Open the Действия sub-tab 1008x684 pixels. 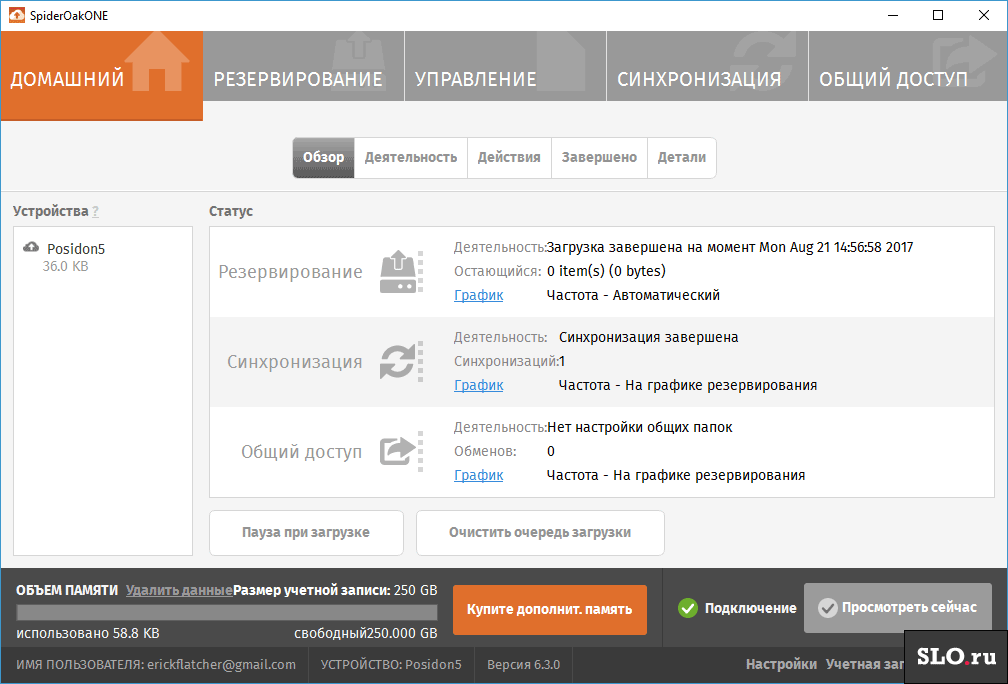click(x=509, y=158)
